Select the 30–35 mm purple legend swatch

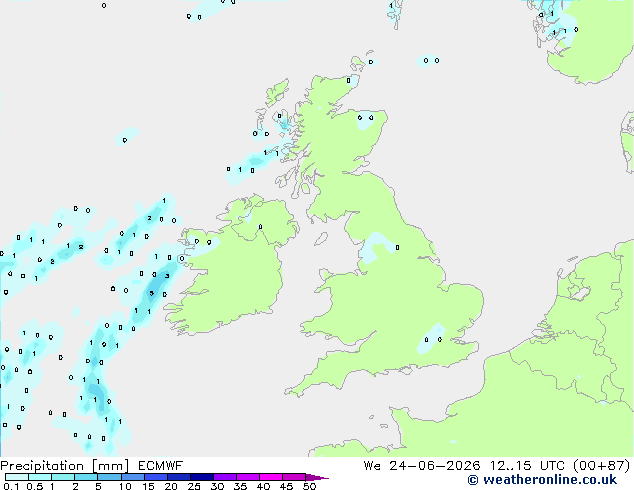pos(225,477)
